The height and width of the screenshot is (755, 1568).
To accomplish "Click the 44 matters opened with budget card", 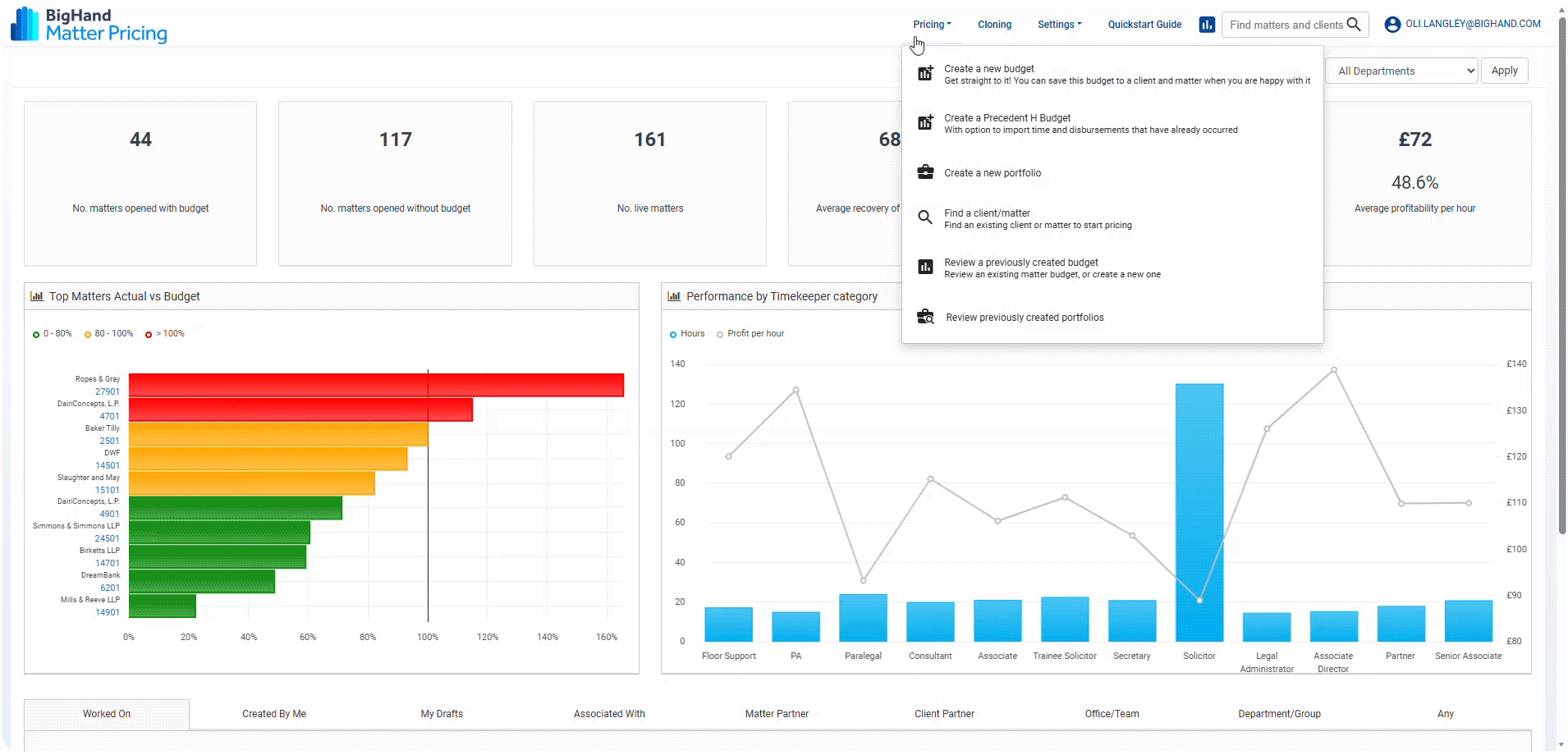I will coord(140,183).
